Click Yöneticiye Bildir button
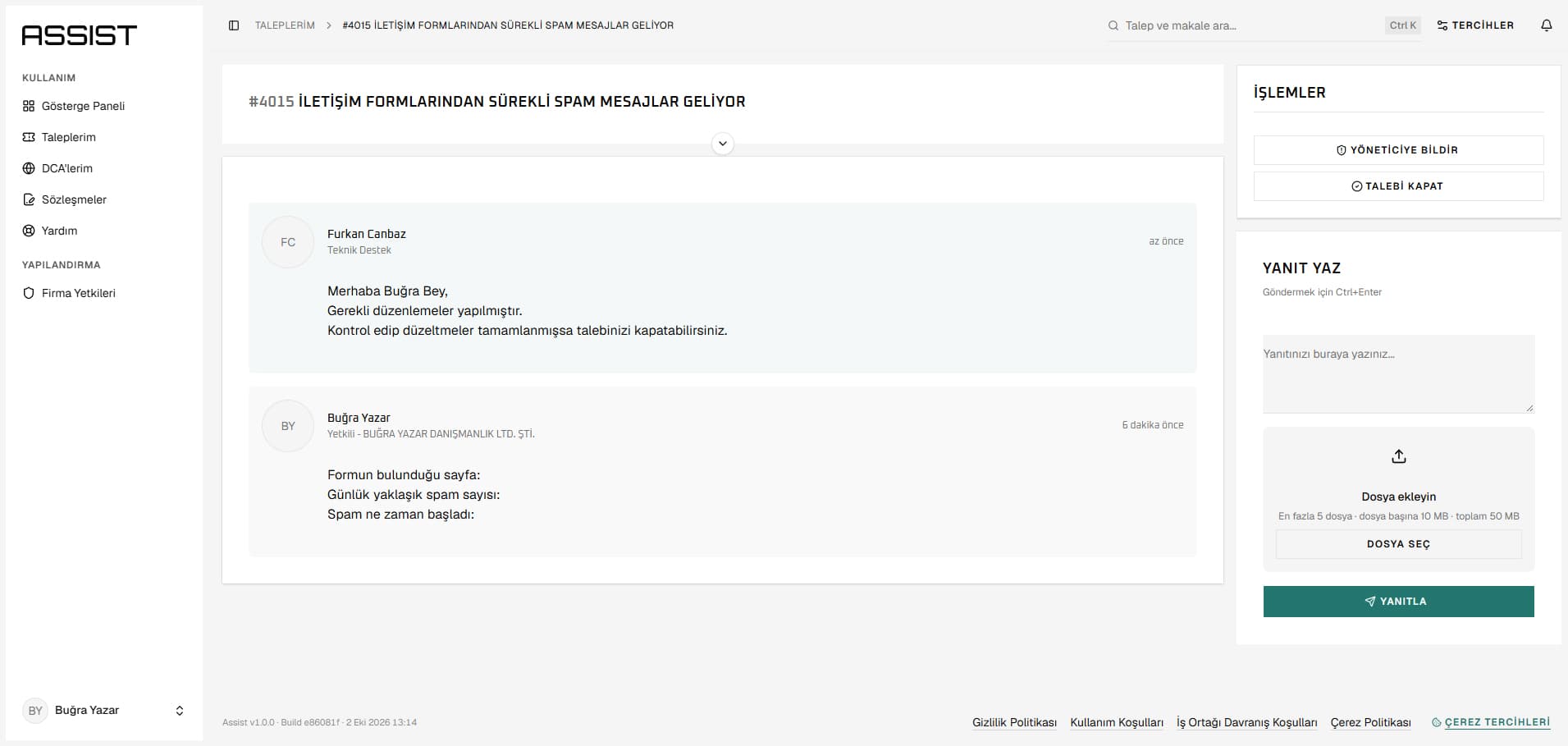 click(x=1399, y=150)
